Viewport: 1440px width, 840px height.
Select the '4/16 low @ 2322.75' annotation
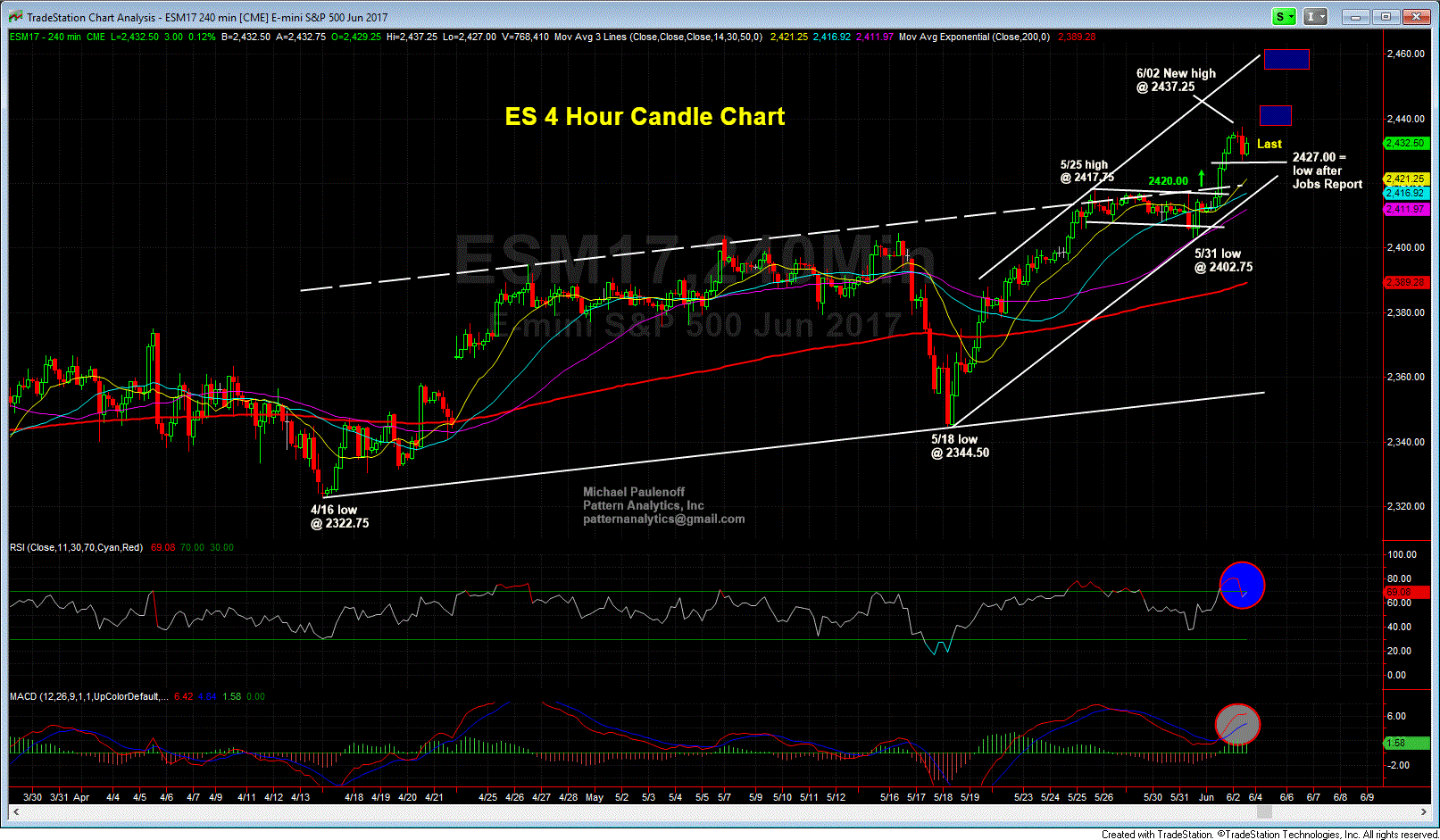tap(339, 517)
